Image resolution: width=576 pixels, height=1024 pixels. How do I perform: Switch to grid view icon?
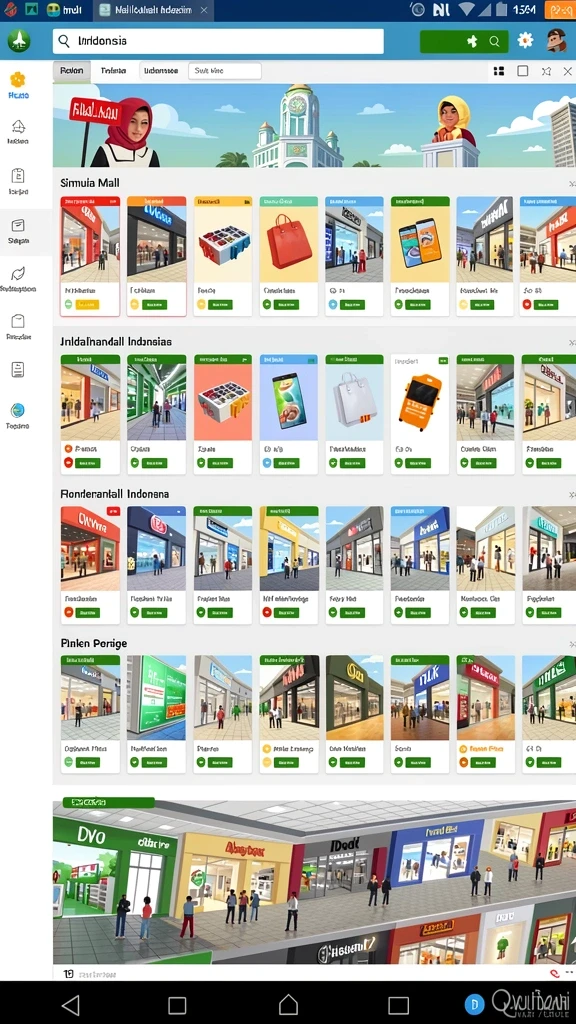499,71
